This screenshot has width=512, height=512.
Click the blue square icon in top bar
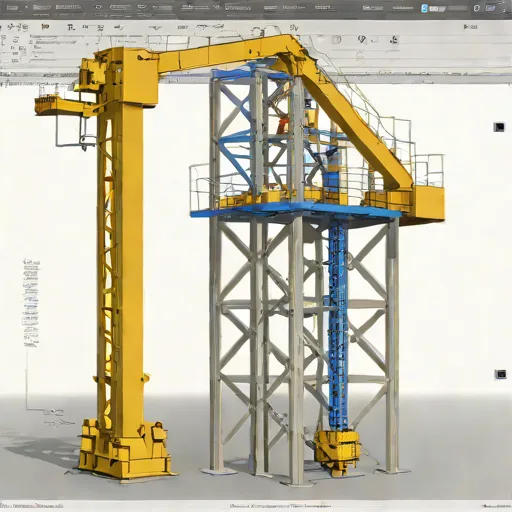tap(424, 8)
